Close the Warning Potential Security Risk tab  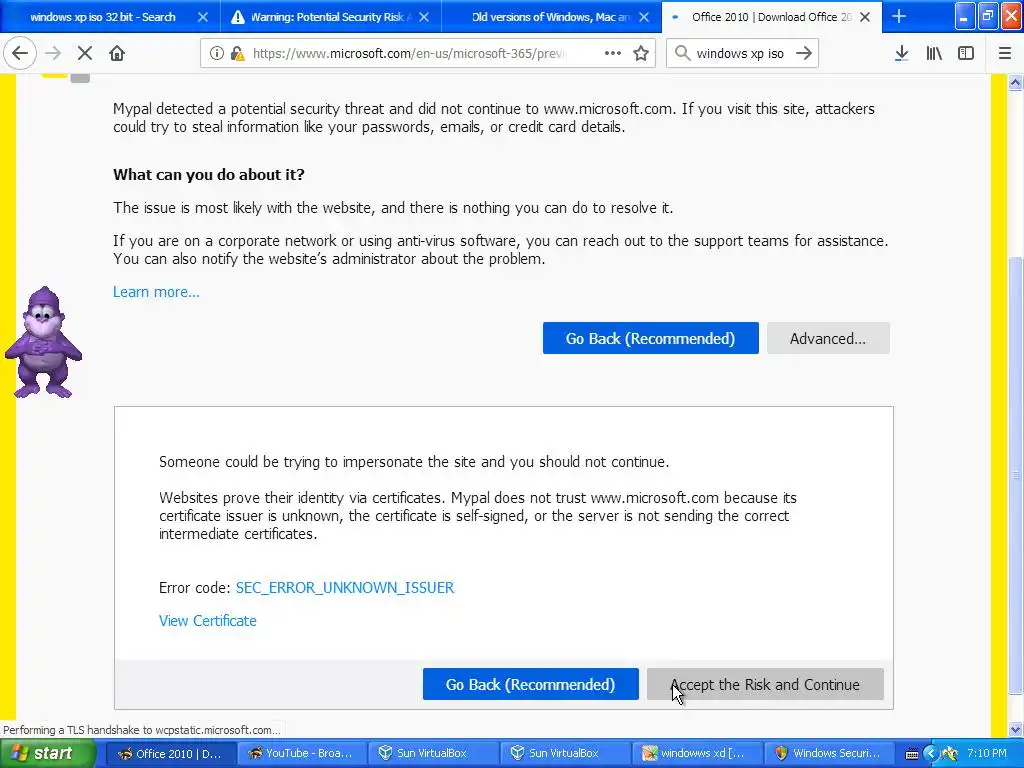coord(424,17)
